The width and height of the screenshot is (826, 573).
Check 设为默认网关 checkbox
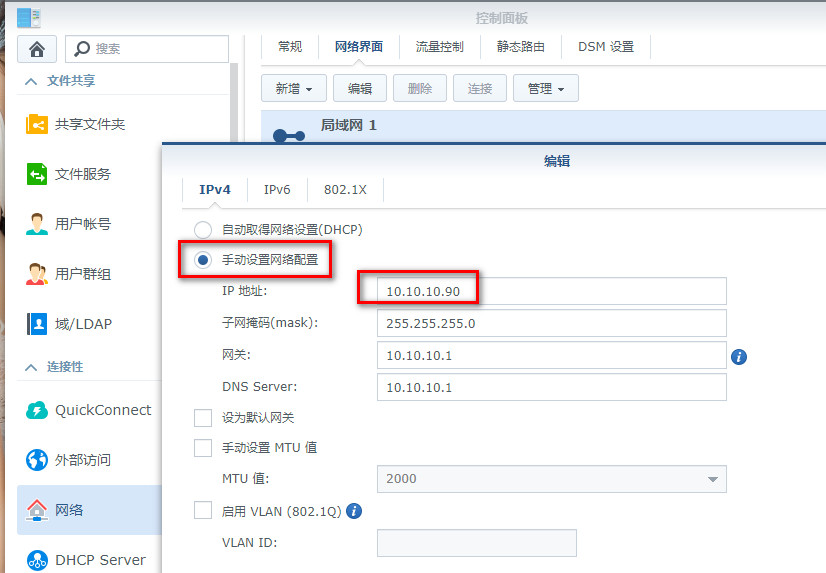click(203, 418)
